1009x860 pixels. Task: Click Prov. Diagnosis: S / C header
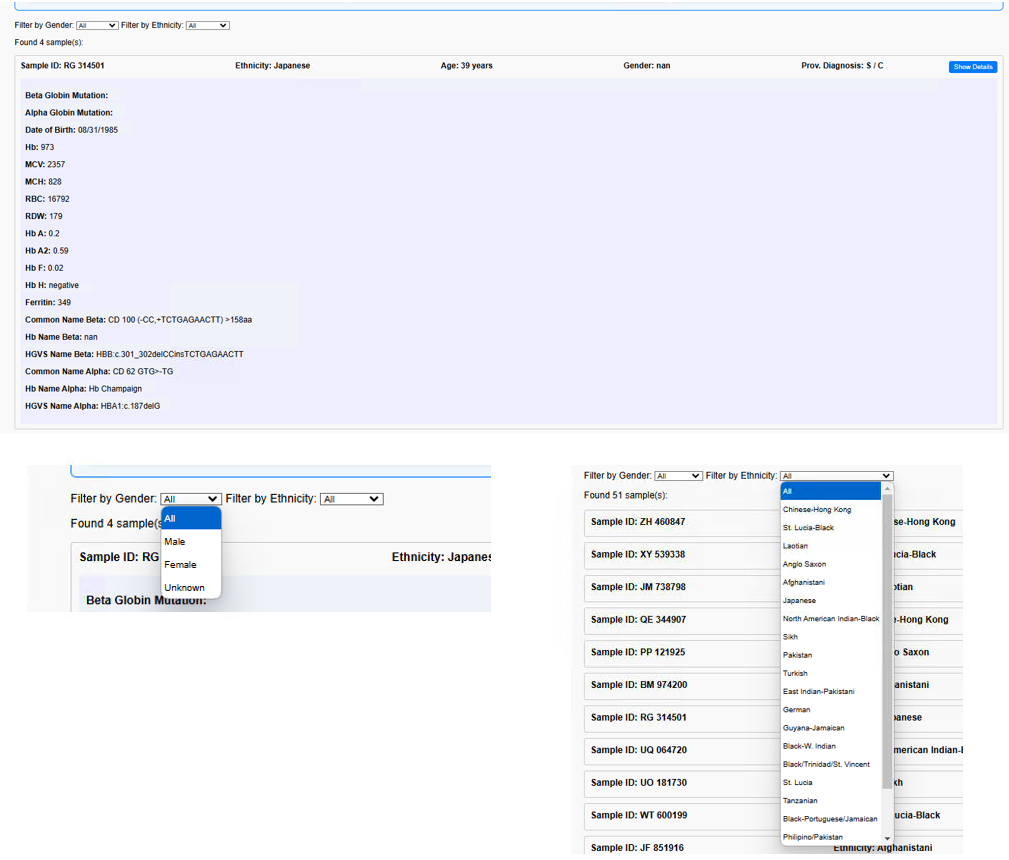[842, 66]
